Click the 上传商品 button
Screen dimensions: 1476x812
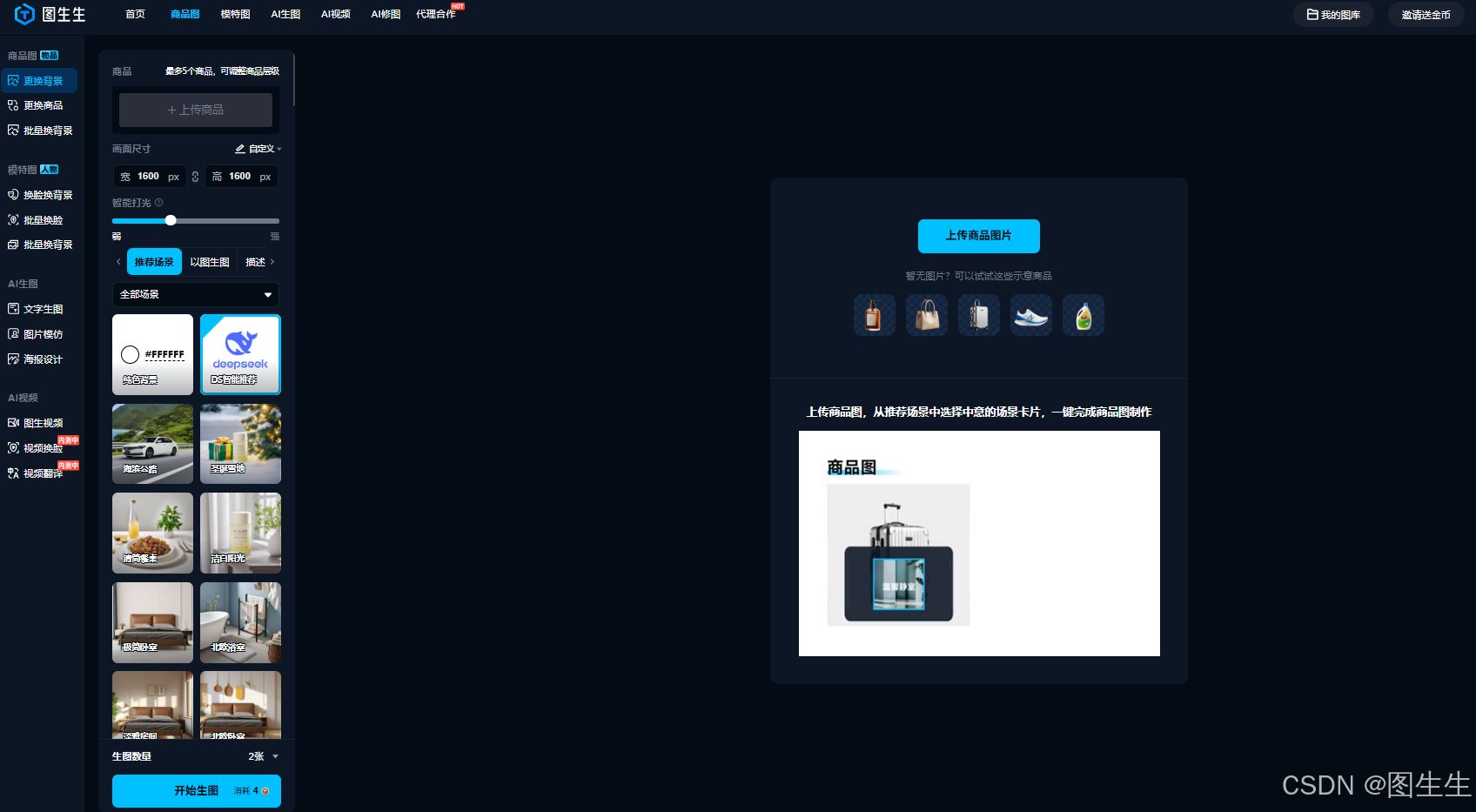196,110
